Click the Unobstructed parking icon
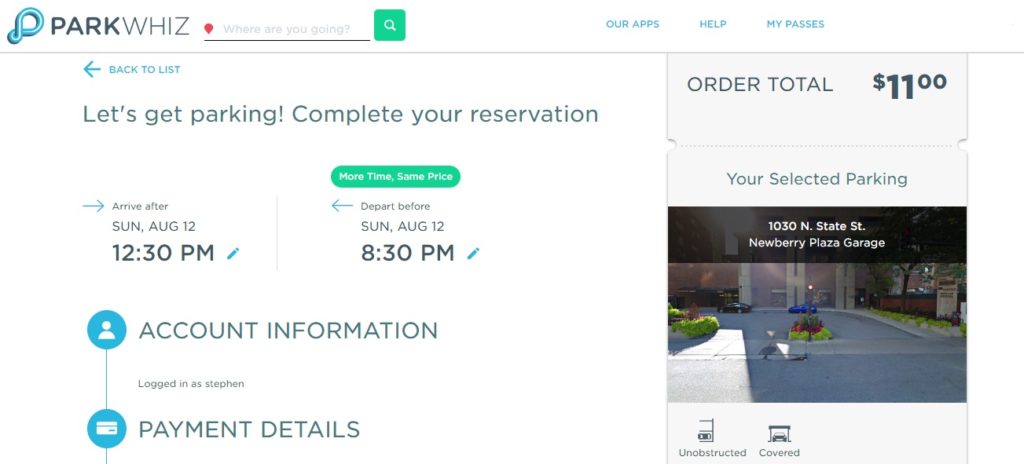 coord(706,432)
